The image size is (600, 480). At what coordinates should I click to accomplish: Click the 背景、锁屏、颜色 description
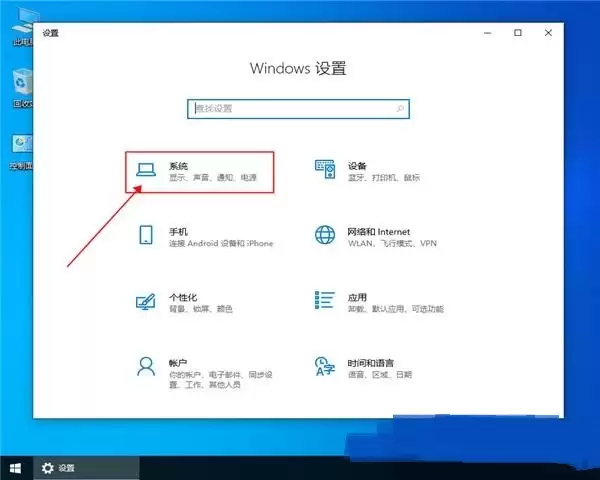tap(201, 309)
